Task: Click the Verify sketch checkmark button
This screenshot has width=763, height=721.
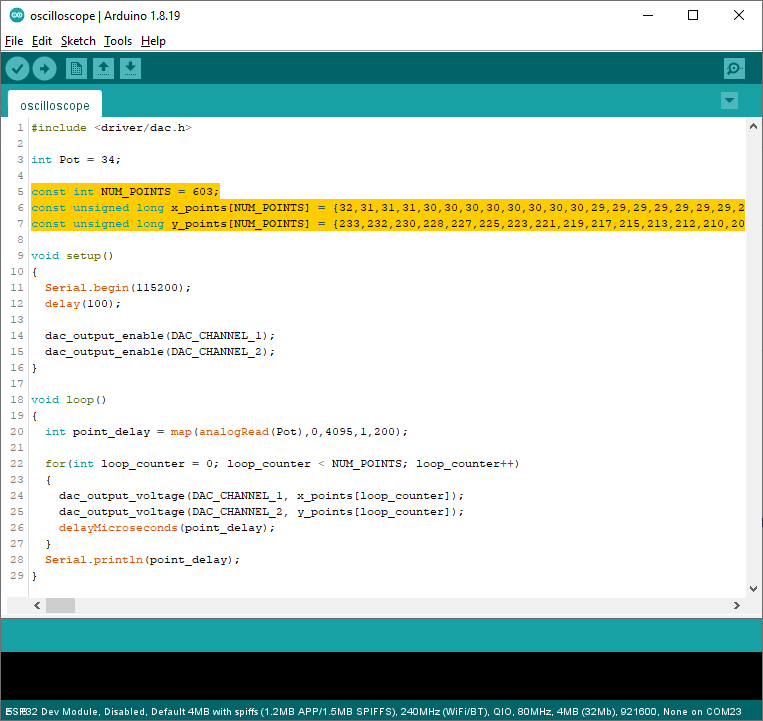Action: 18,69
